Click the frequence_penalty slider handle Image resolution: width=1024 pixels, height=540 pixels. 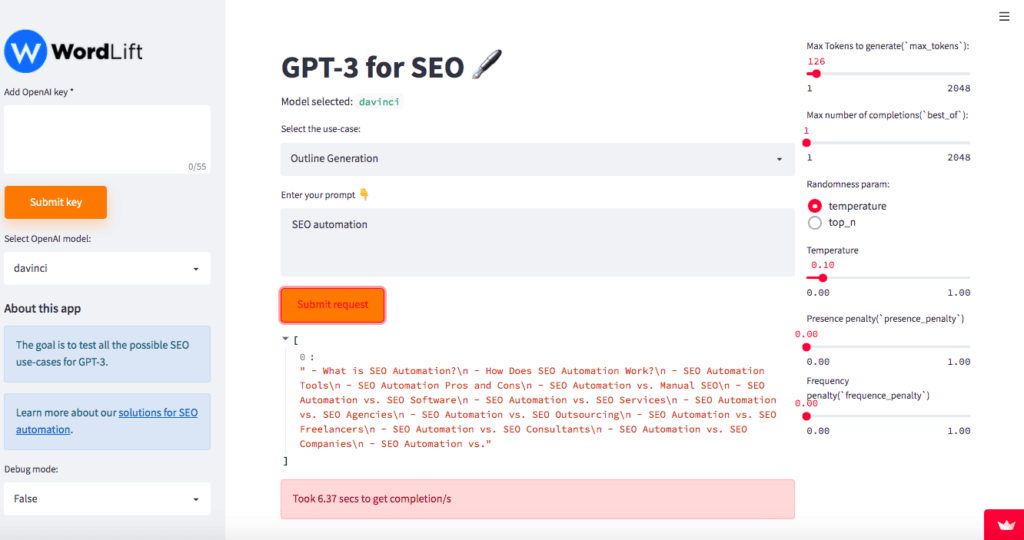(807, 416)
